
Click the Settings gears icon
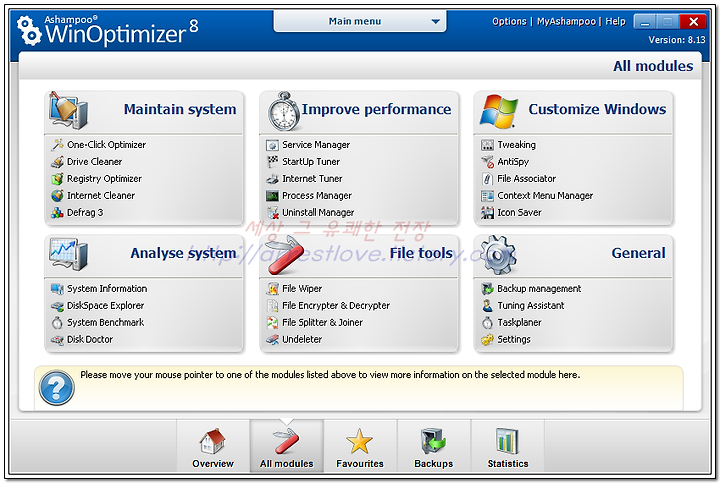click(x=487, y=340)
